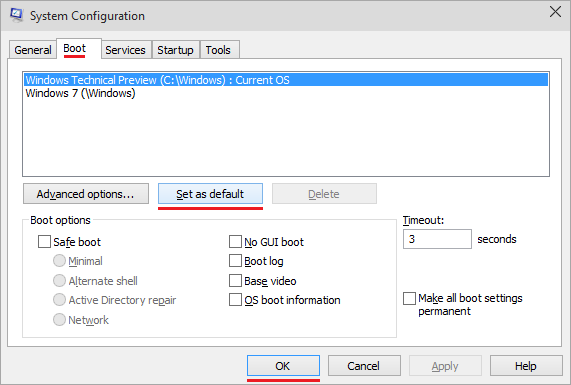
Task: Click the System Configuration title bar icon
Action: click(x=16, y=15)
